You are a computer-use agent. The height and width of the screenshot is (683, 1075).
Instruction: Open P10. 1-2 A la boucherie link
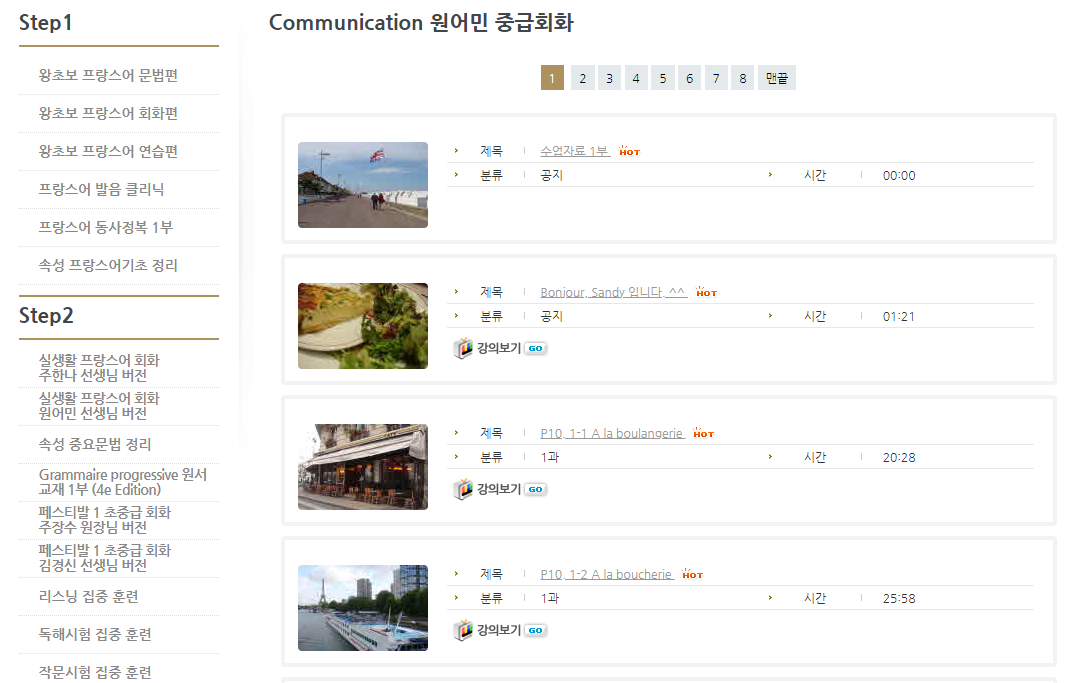click(x=607, y=575)
